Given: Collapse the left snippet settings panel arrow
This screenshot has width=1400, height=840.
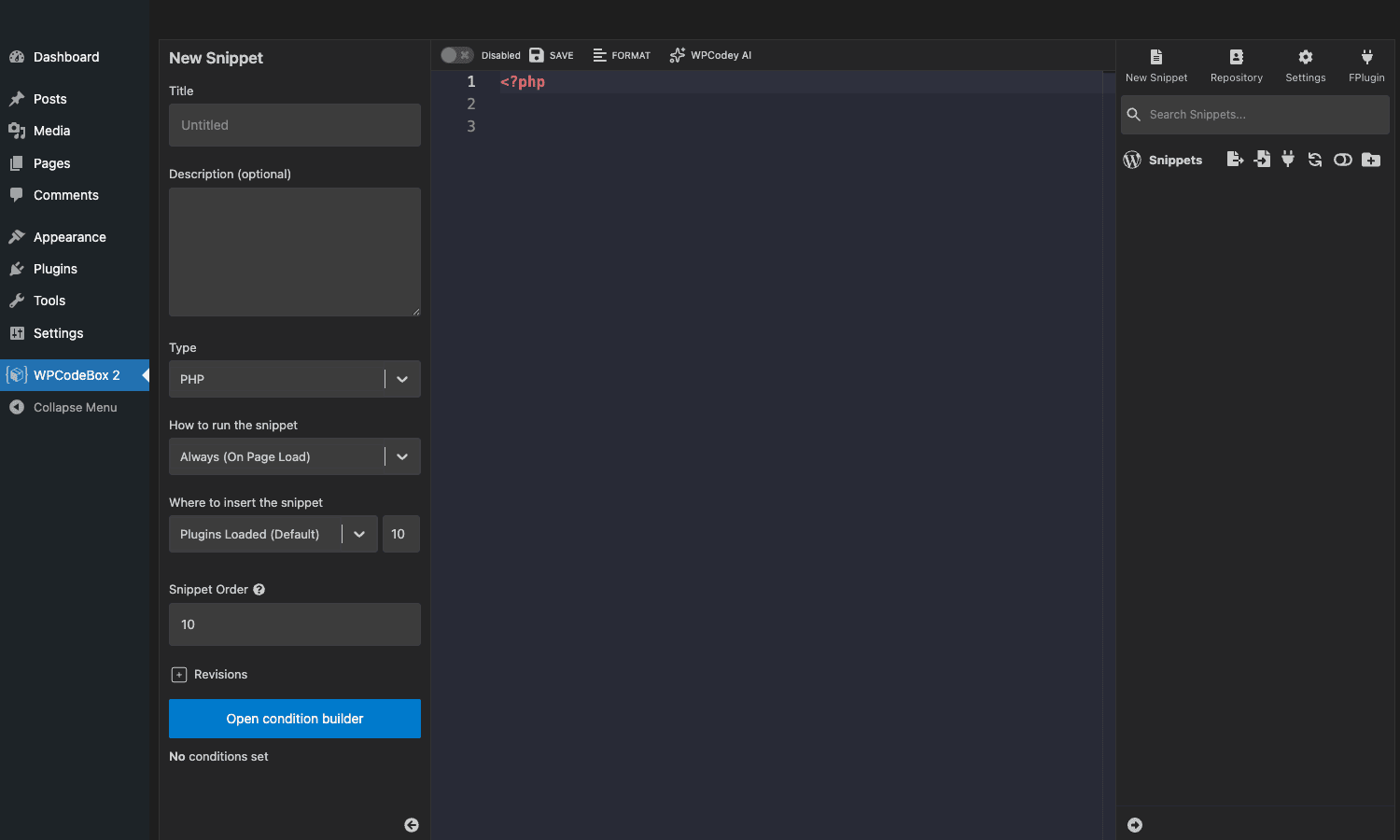Looking at the screenshot, I should pyautogui.click(x=412, y=825).
